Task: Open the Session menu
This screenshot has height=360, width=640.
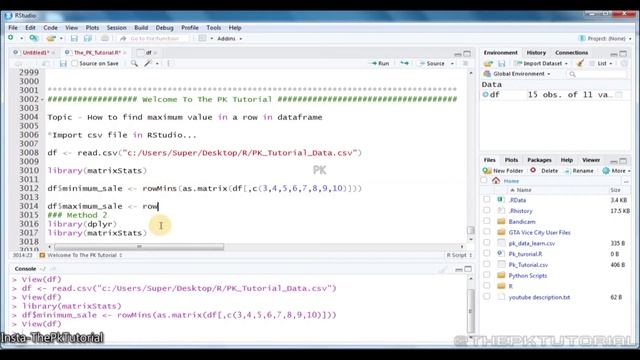Action: pyautogui.click(x=116, y=28)
